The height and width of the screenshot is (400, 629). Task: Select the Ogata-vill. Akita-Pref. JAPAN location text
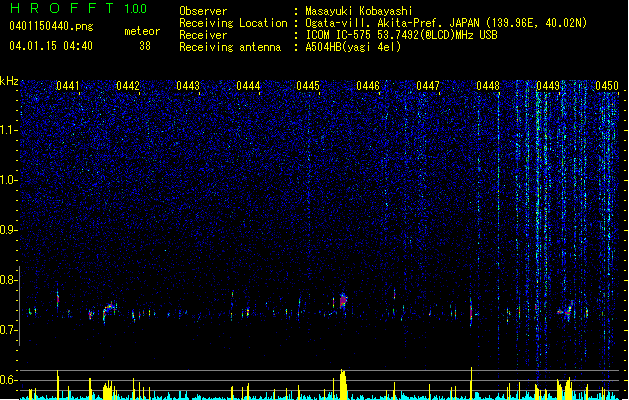pos(446,23)
